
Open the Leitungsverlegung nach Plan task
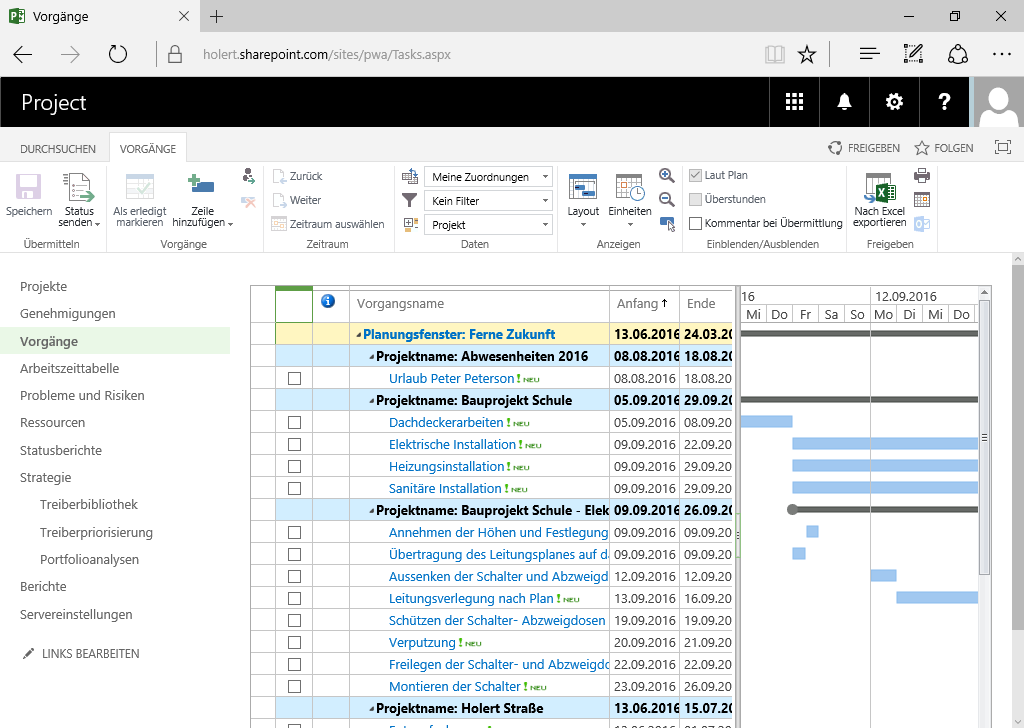click(471, 599)
